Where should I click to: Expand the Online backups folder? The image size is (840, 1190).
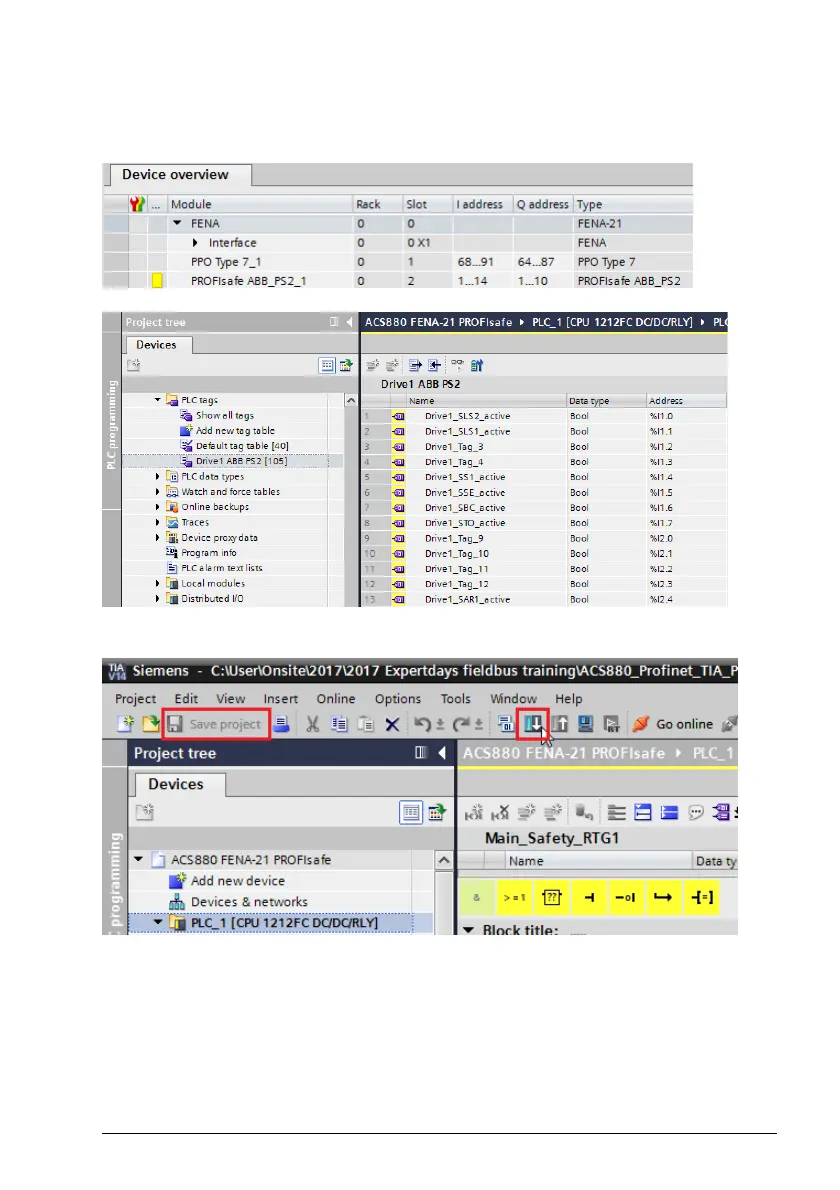(158, 507)
